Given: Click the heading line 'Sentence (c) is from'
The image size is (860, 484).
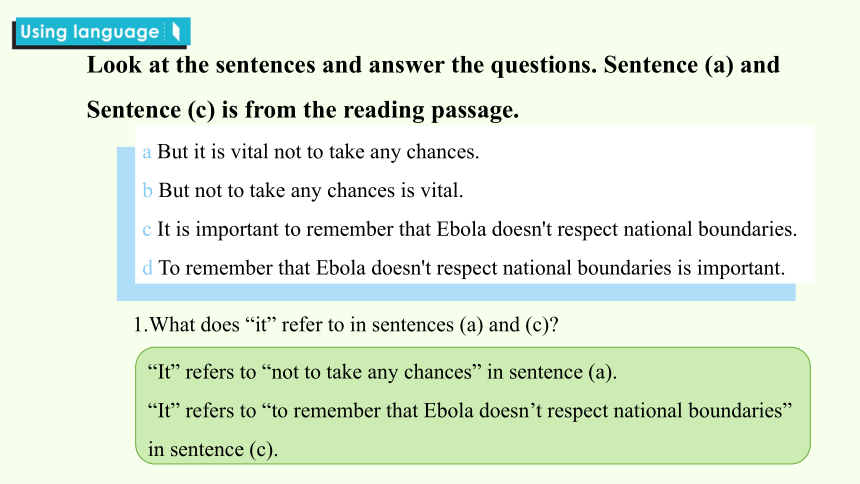Looking at the screenshot, I should [303, 110].
